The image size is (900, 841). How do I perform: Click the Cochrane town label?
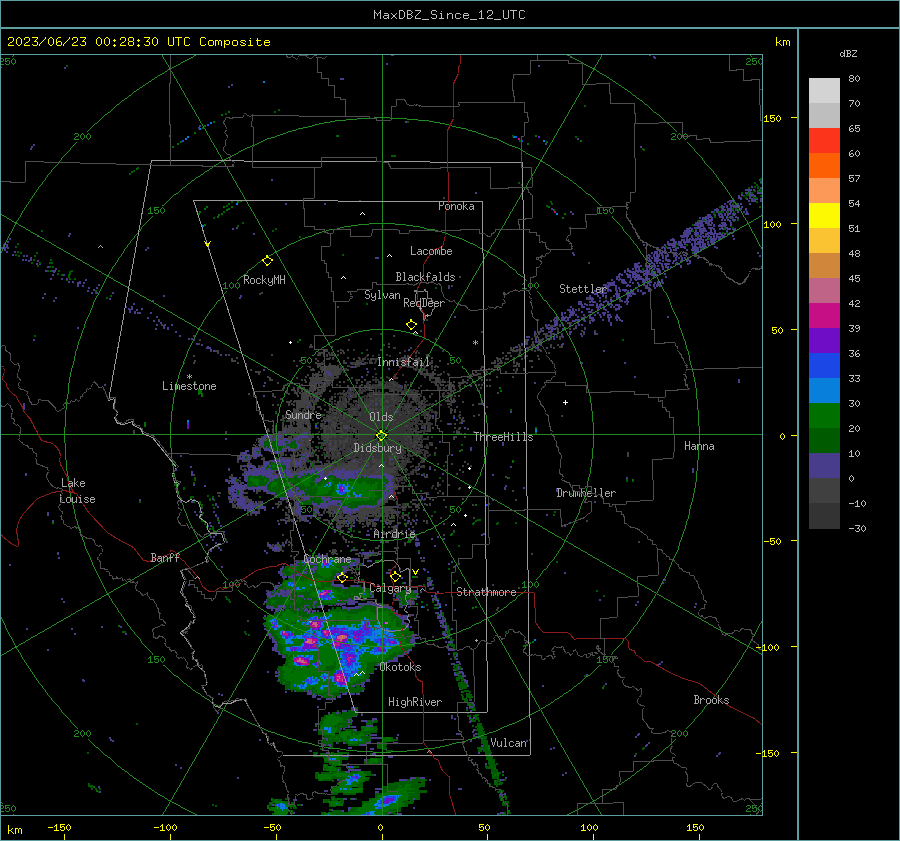(327, 559)
